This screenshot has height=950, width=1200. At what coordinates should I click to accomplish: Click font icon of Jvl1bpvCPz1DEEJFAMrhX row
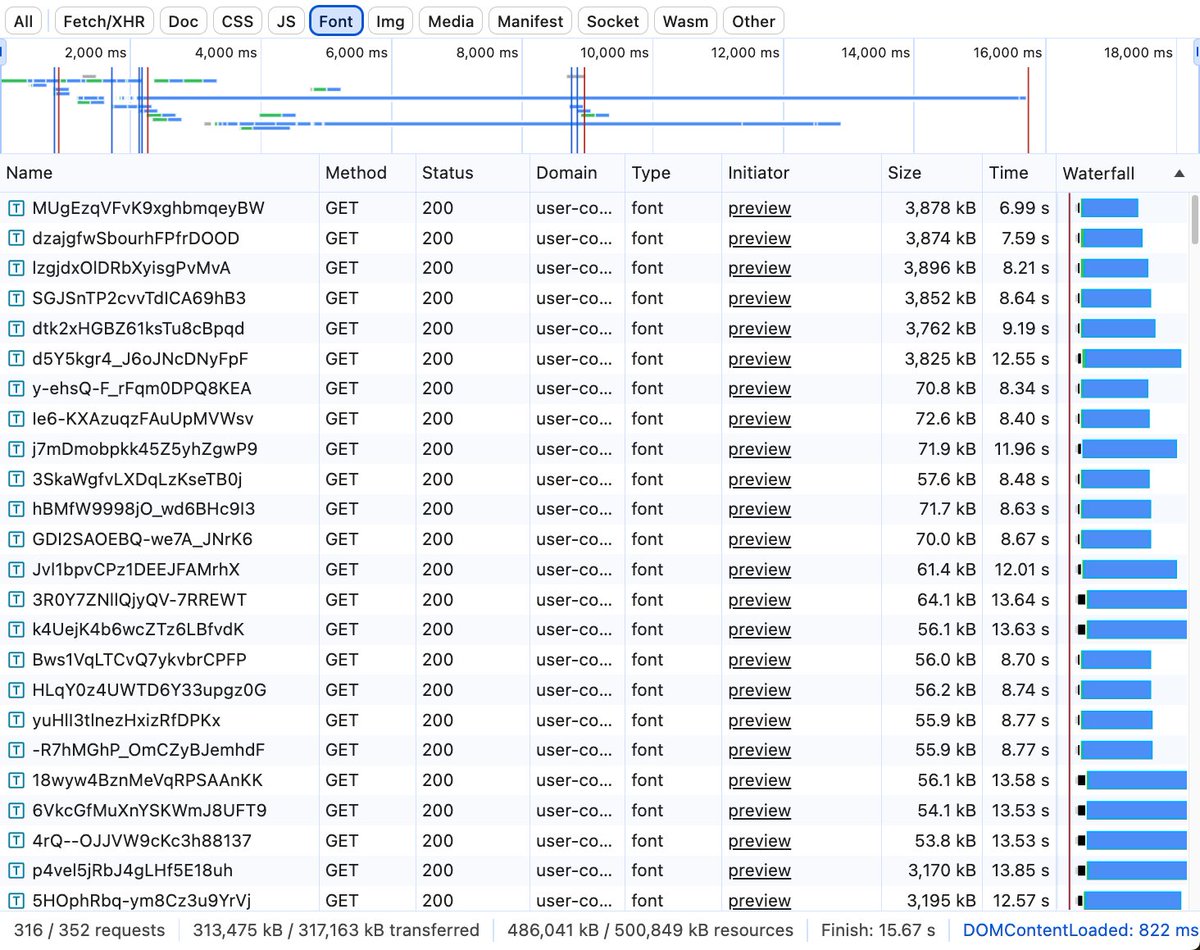(x=16, y=569)
